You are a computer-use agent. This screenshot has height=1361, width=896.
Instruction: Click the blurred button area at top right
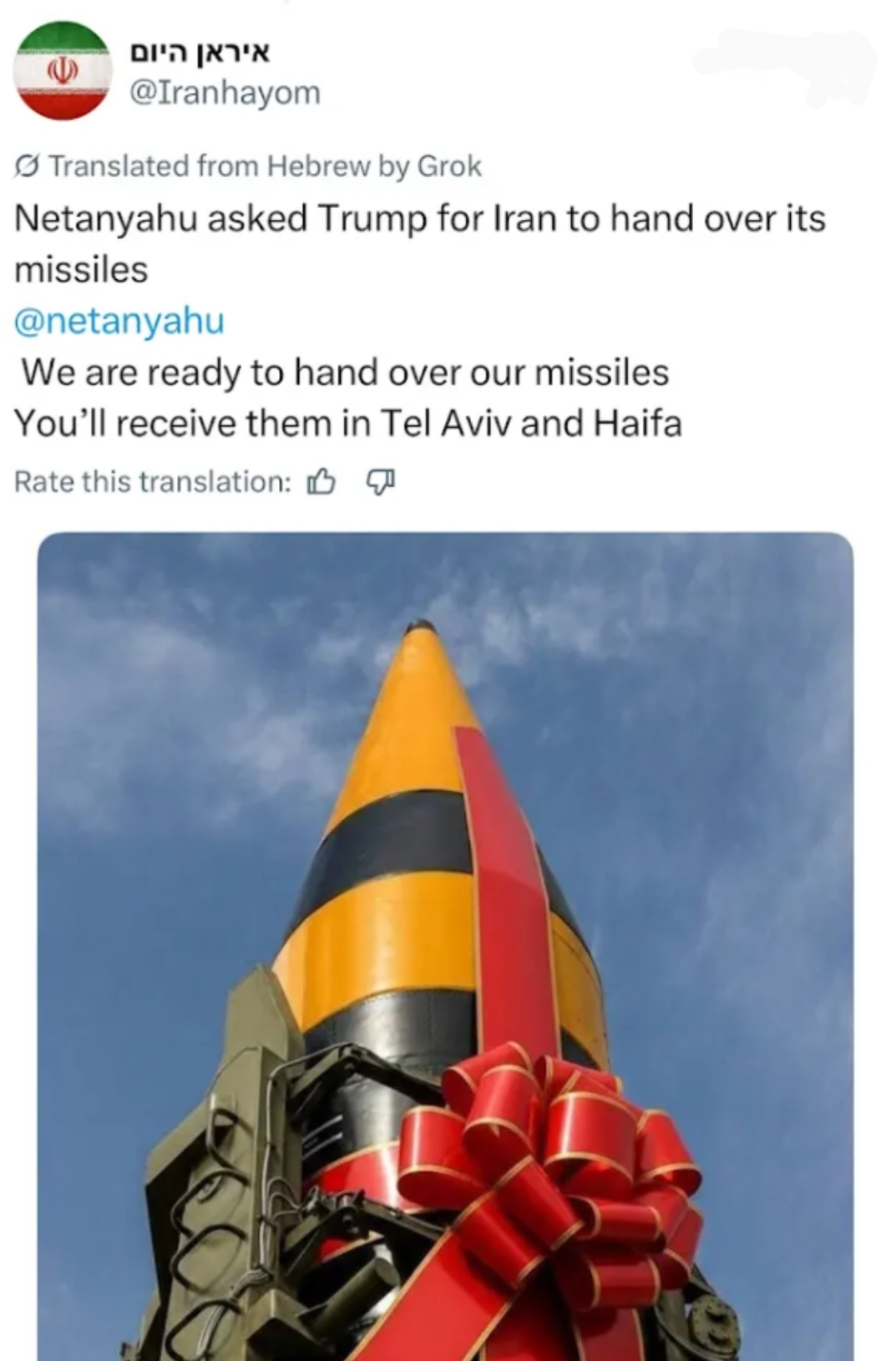tap(785, 69)
